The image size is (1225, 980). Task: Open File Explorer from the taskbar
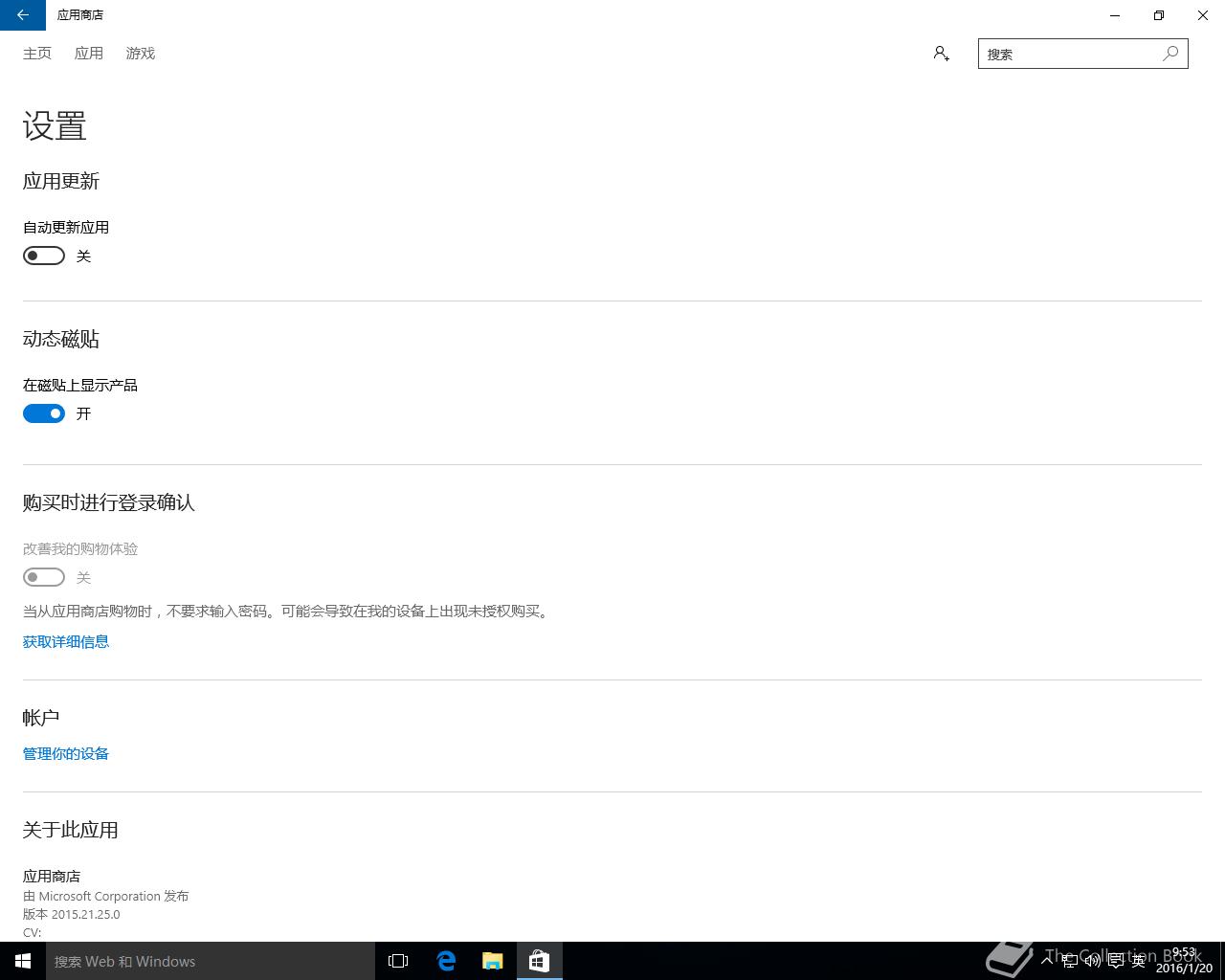[493, 961]
